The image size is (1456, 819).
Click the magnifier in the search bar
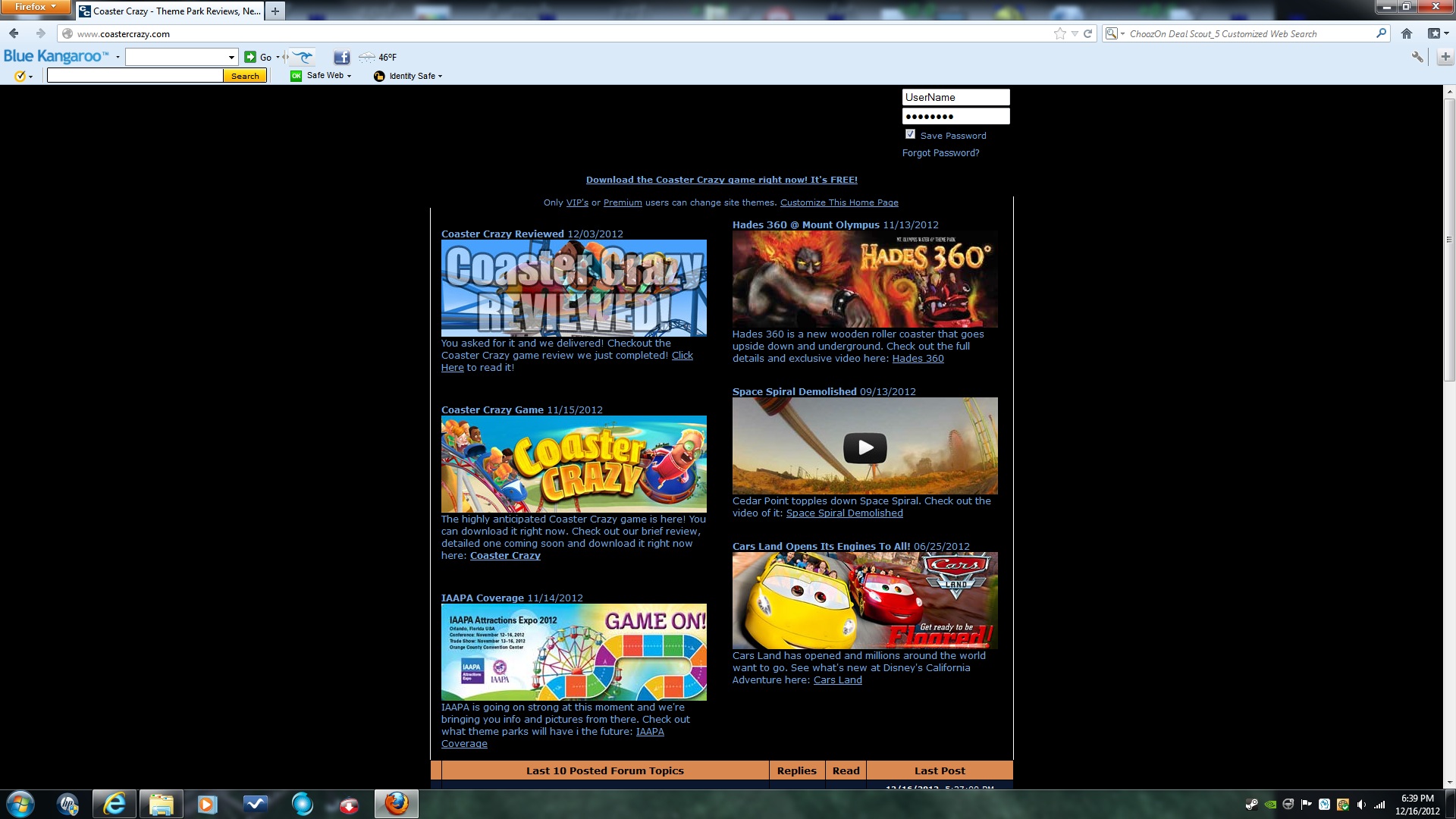(1381, 33)
